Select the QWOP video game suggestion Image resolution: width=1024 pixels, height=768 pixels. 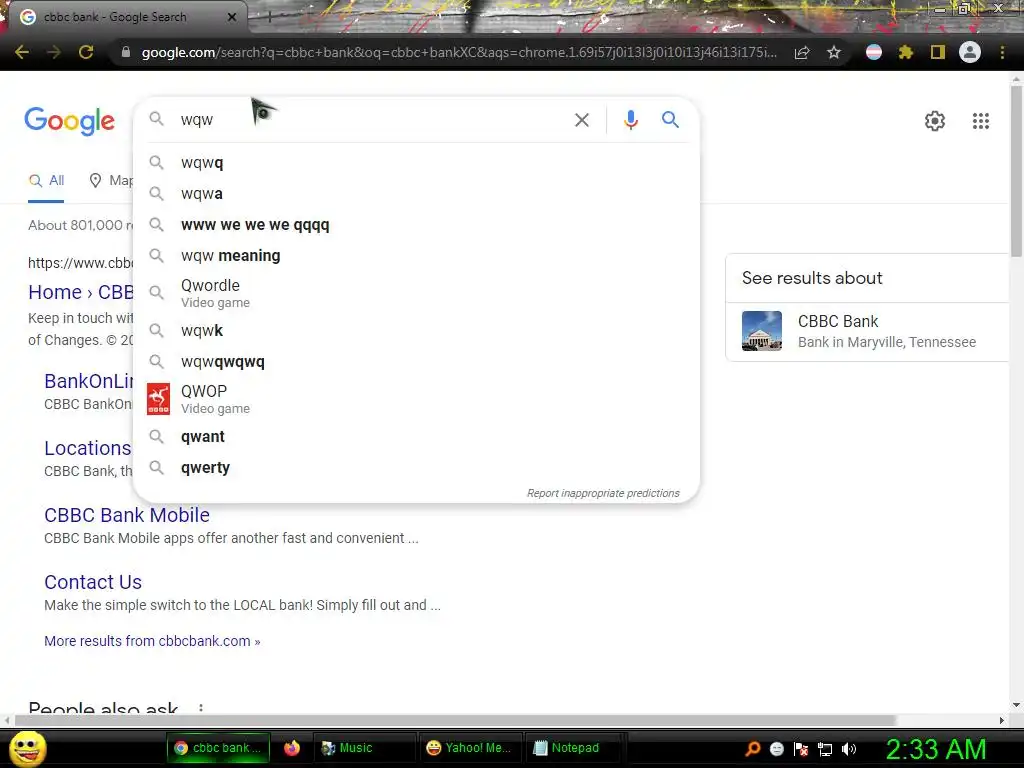416,399
